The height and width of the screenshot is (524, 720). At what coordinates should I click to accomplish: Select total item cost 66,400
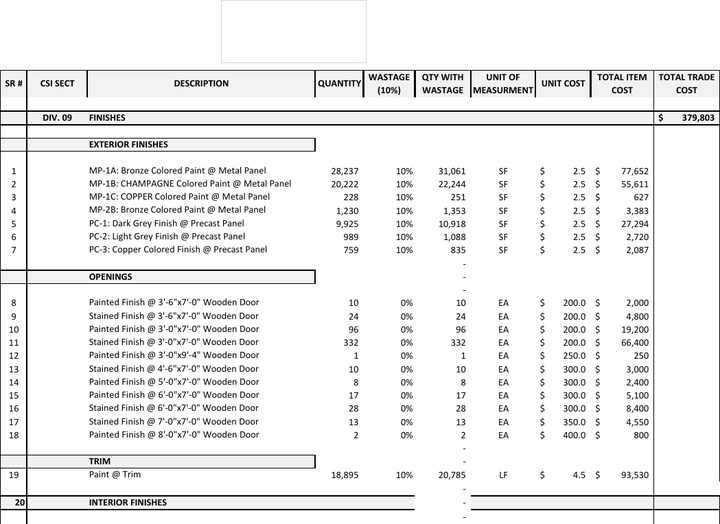pyautogui.click(x=637, y=343)
